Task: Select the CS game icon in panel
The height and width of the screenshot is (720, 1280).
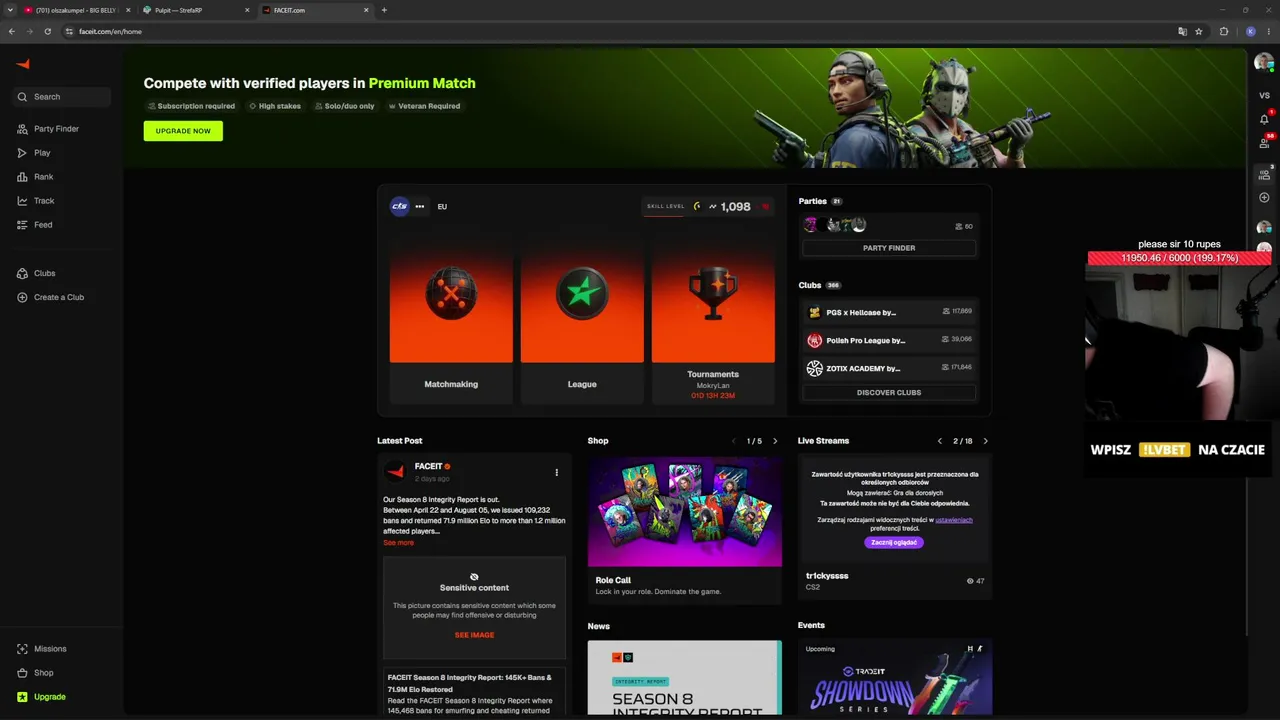Action: point(400,206)
